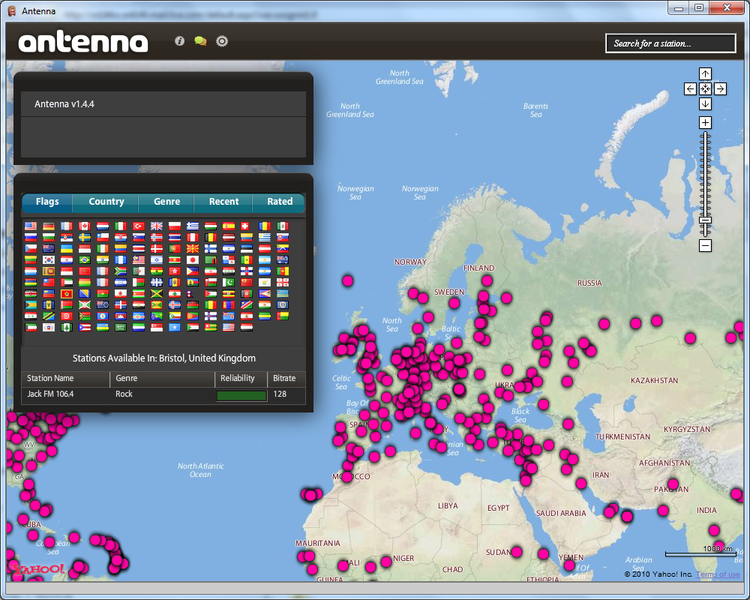Select the South Africa flag
The width and height of the screenshot is (750, 600).
pos(121,271)
